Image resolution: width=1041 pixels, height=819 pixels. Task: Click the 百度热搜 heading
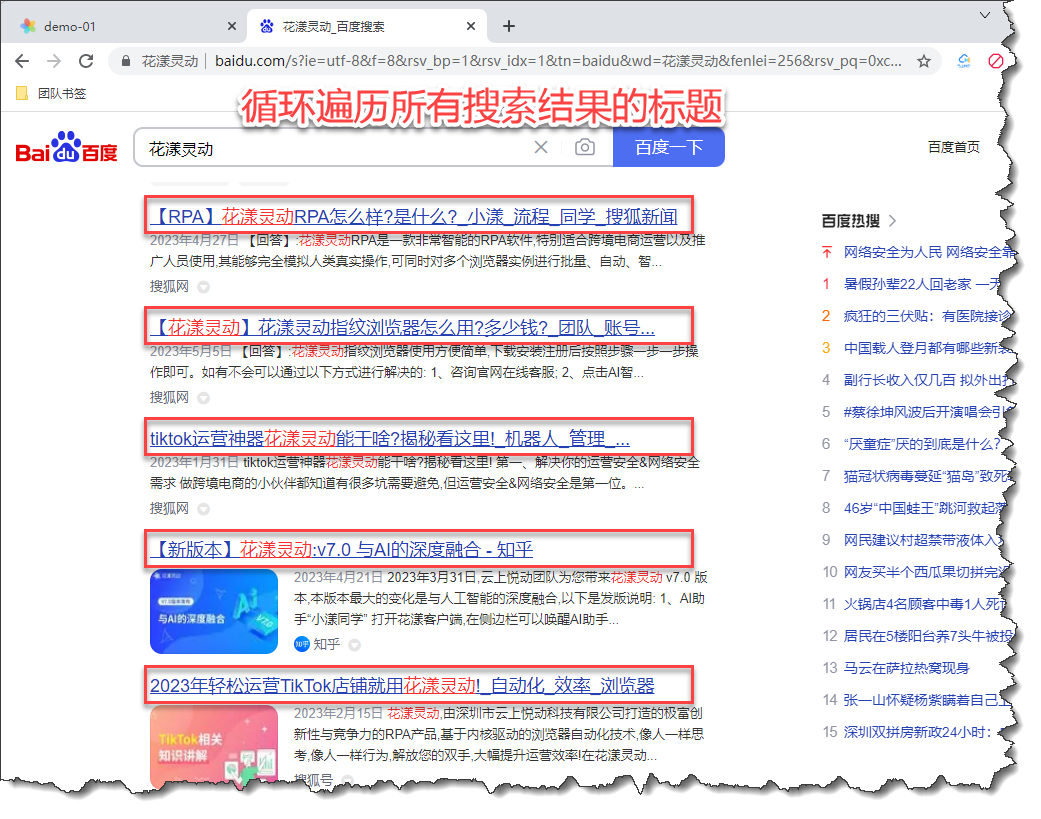(x=850, y=220)
